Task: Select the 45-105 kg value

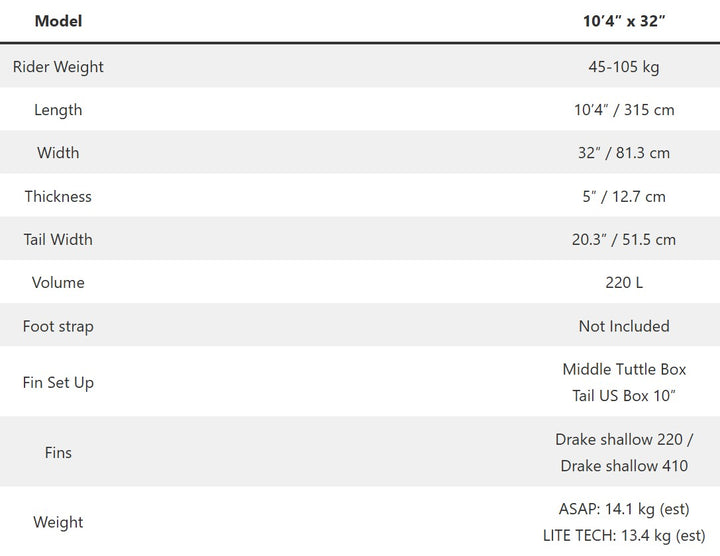Action: (624, 67)
